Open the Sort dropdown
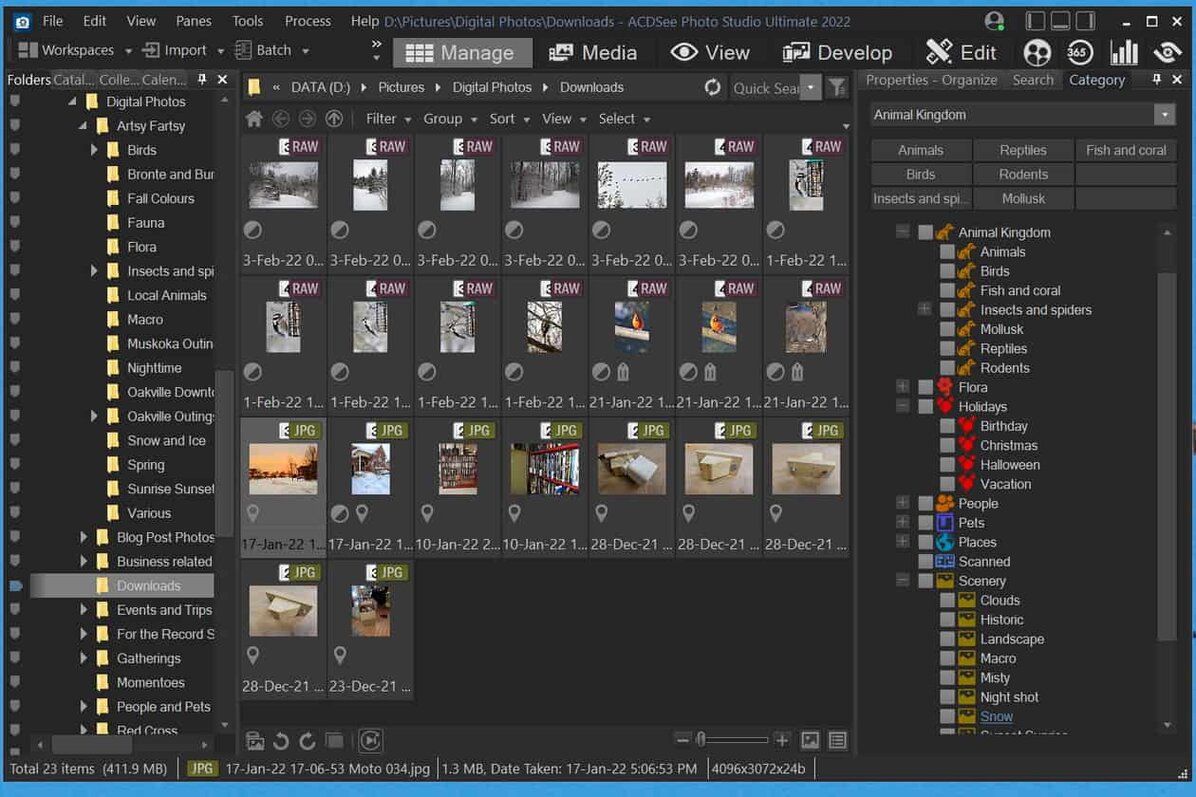1196x797 pixels. click(508, 119)
